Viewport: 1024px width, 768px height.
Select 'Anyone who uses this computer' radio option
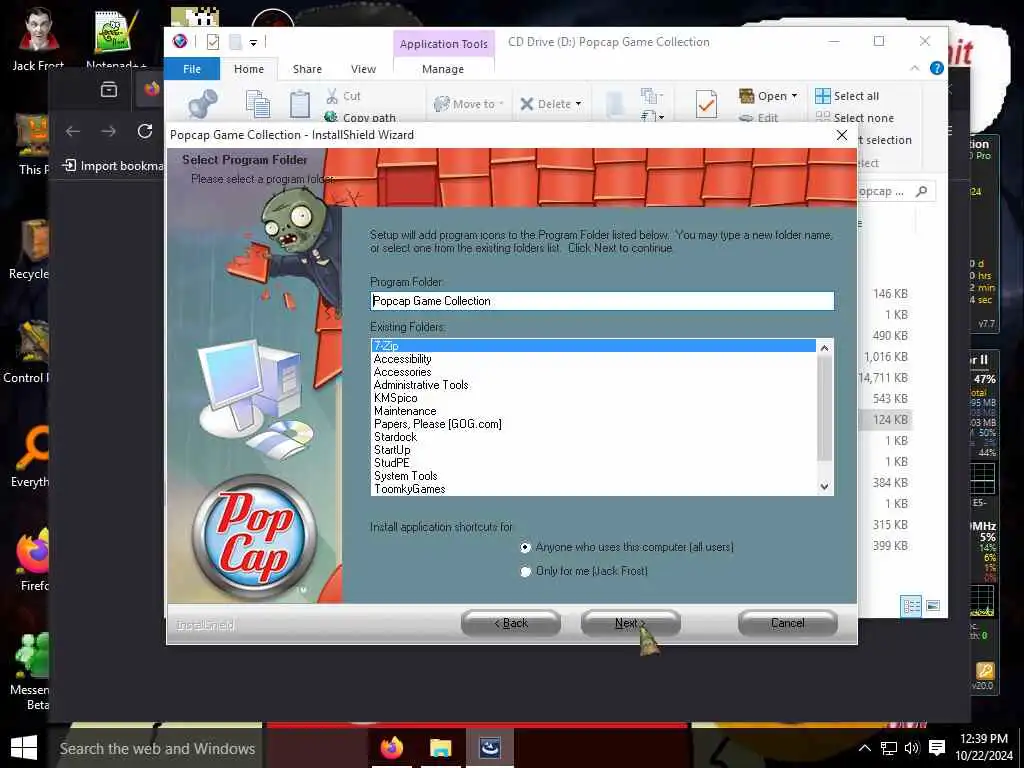[526, 547]
